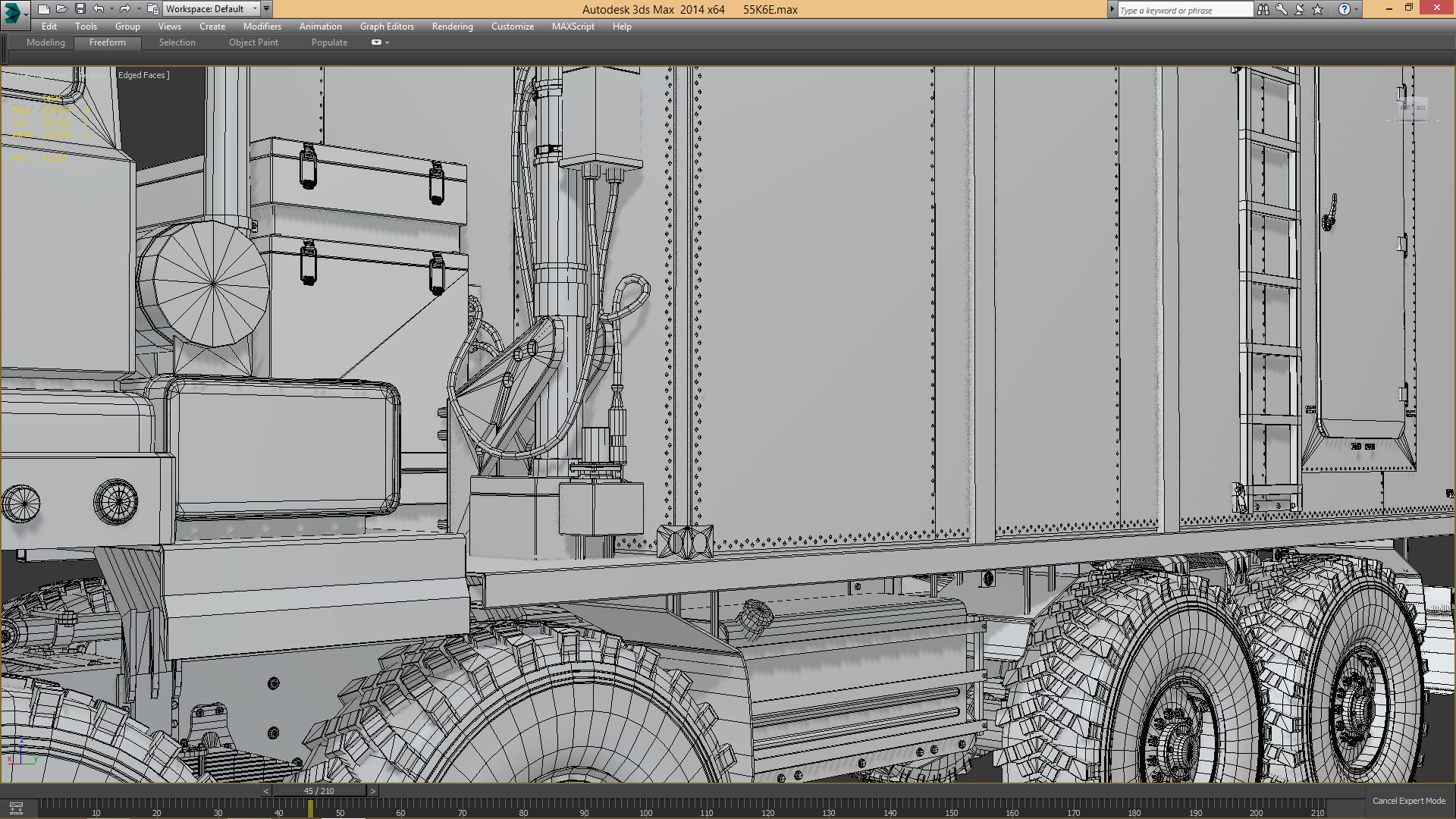
Task: Click the Open File folder icon
Action: pos(61,9)
